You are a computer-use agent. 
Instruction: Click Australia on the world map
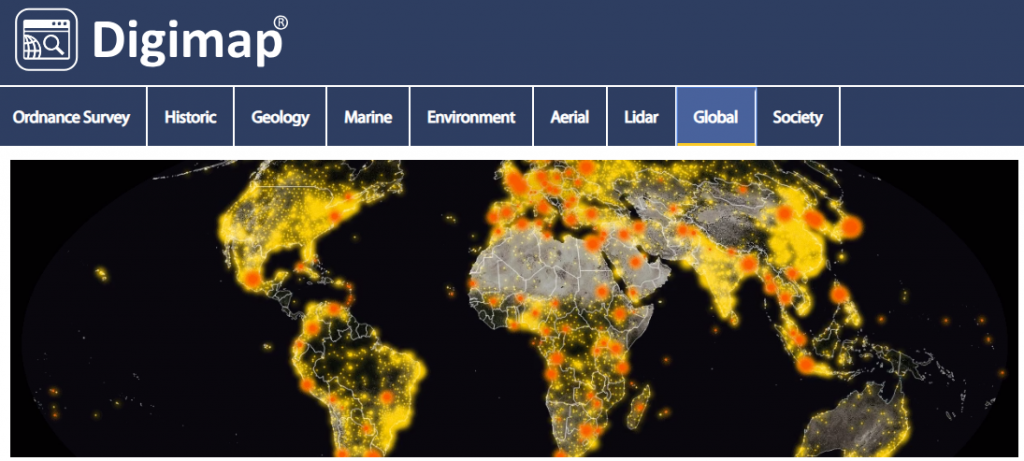click(x=862, y=420)
